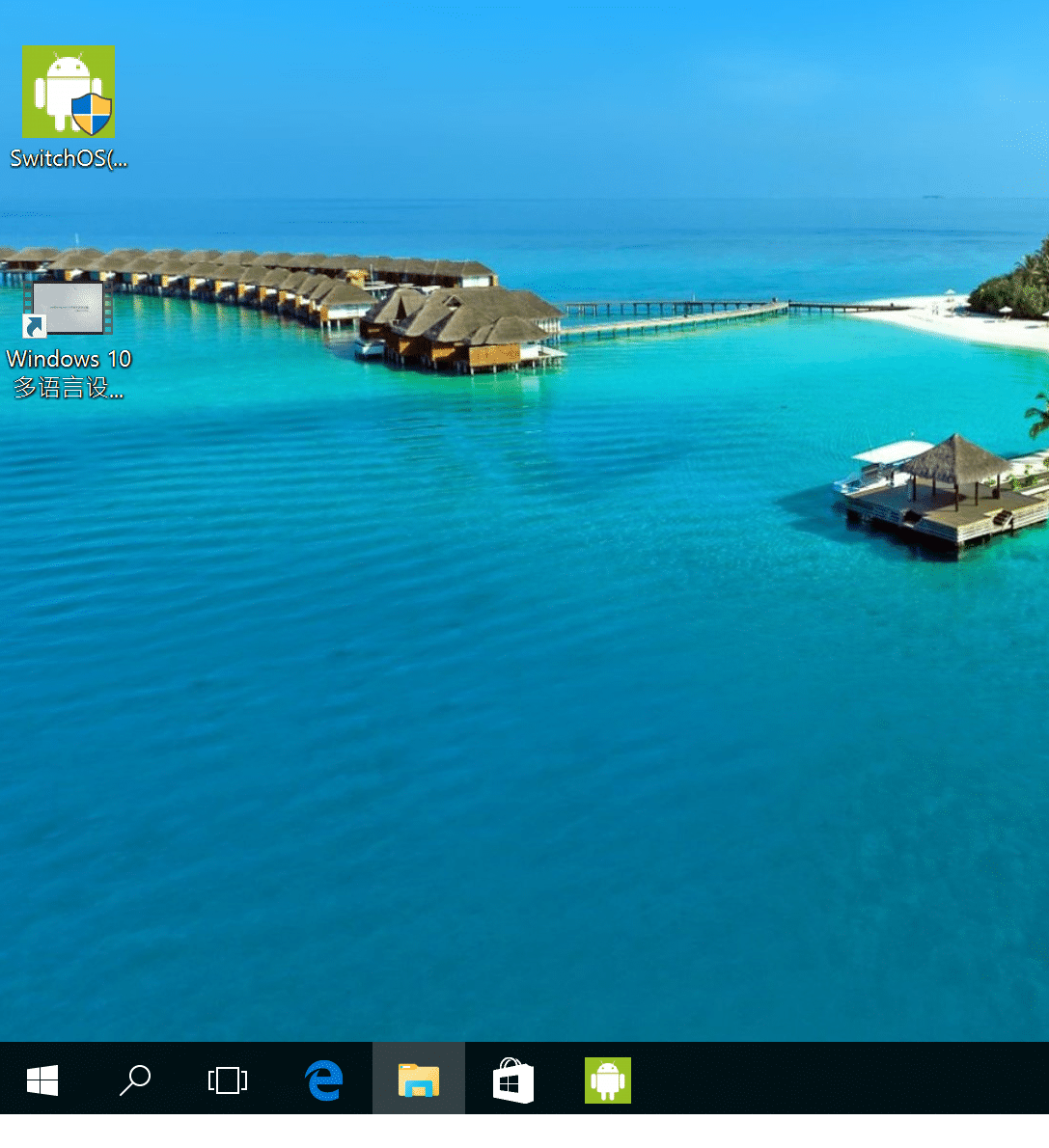Open Task View from the taskbar
This screenshot has height=1148, width=1049.
[228, 1080]
